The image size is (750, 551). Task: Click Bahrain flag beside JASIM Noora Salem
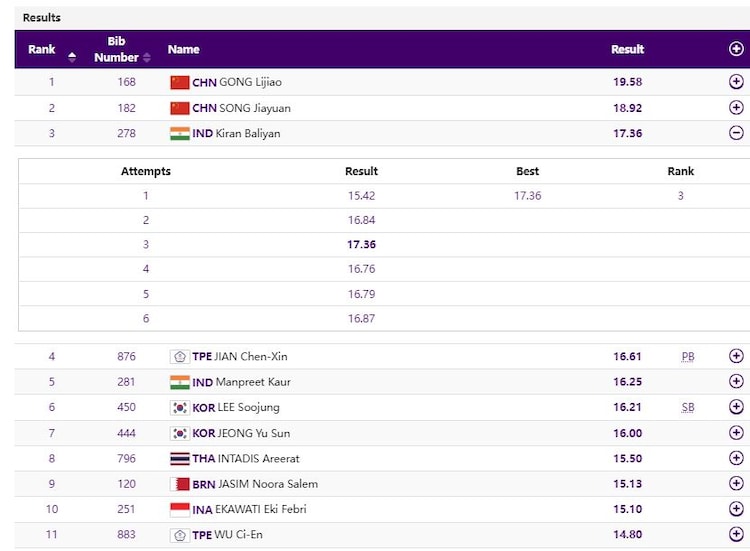coord(180,484)
